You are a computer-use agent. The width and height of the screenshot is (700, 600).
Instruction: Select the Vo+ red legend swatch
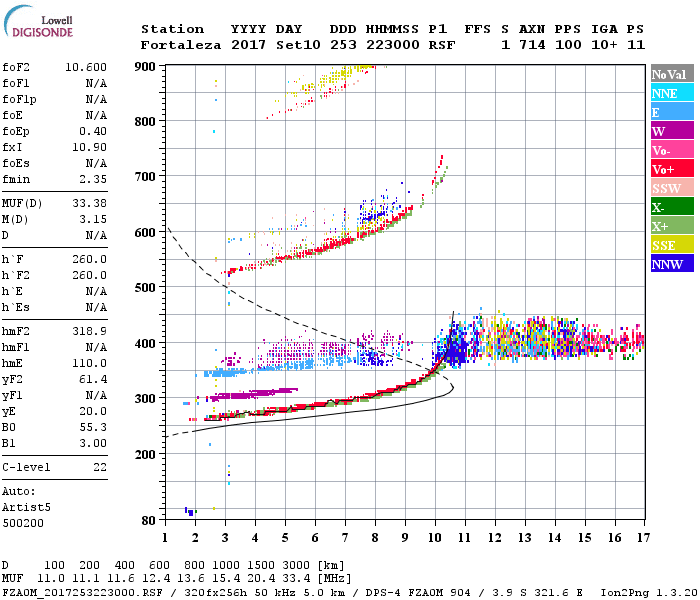click(672, 169)
